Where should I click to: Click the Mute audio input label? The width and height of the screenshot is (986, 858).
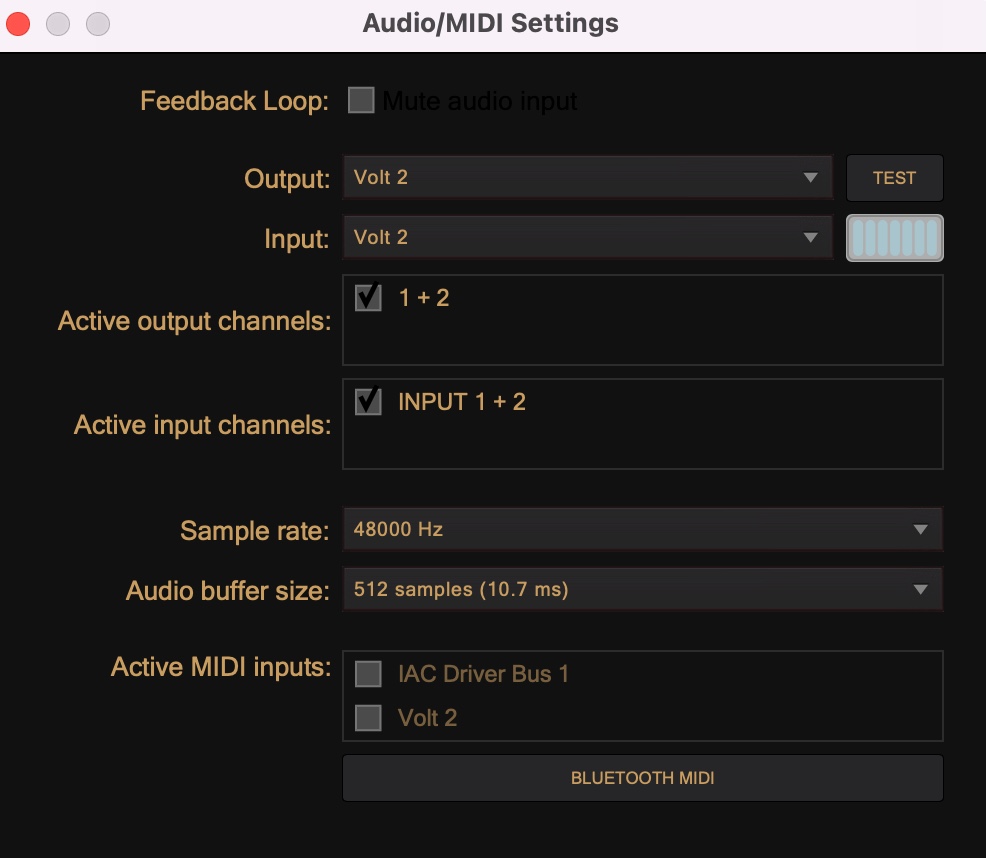click(x=480, y=101)
